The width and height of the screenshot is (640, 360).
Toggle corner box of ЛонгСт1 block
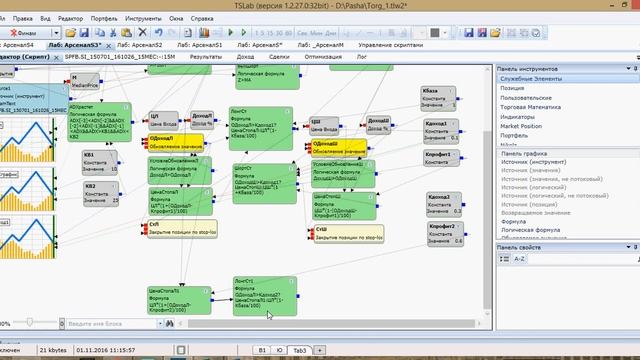[x=291, y=281]
